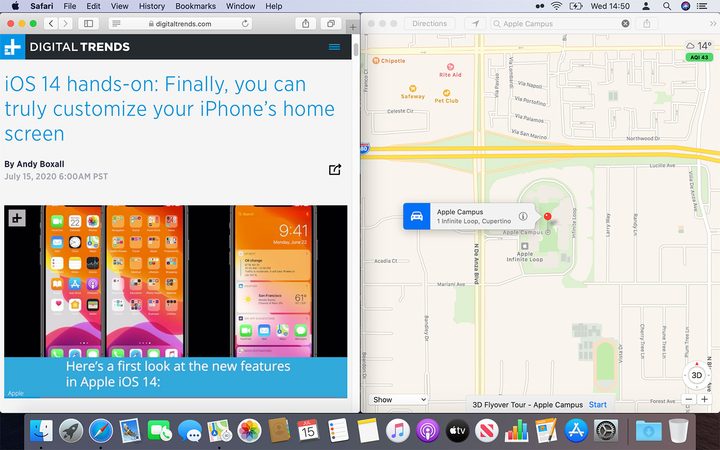
Task: Open Apple Campus info button
Action: (x=523, y=216)
